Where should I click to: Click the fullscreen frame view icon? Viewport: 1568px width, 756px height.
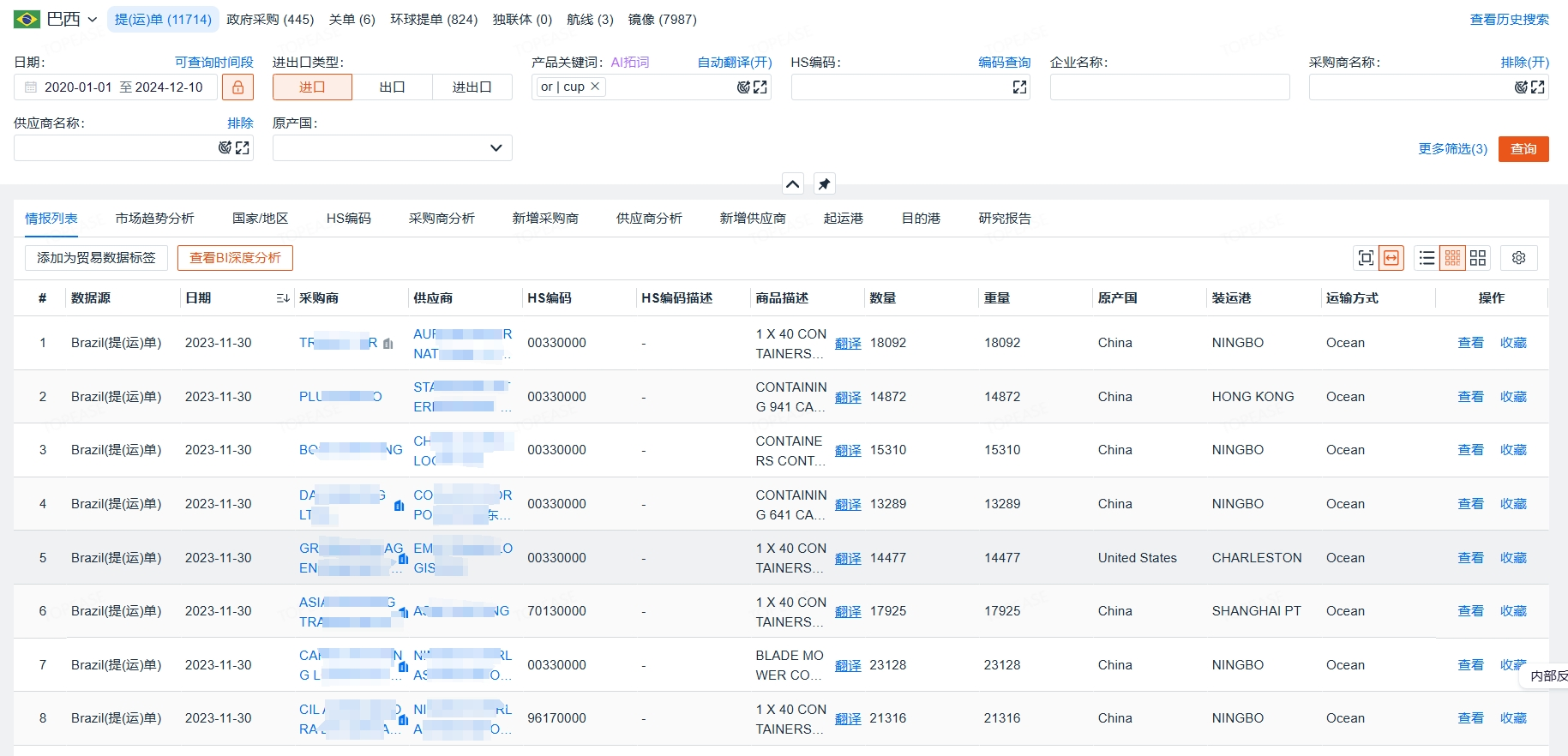[1366, 258]
